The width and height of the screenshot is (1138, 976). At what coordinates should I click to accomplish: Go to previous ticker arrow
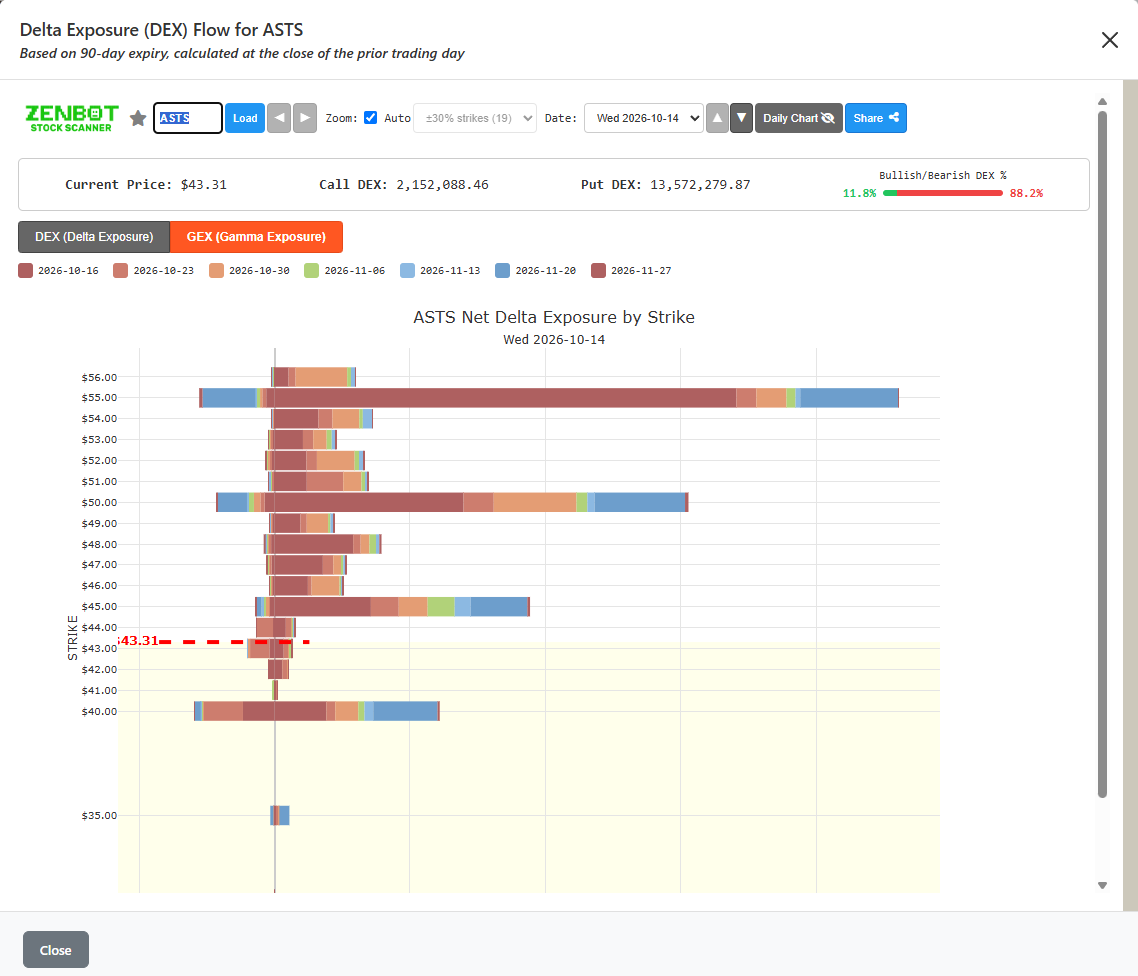[279, 118]
